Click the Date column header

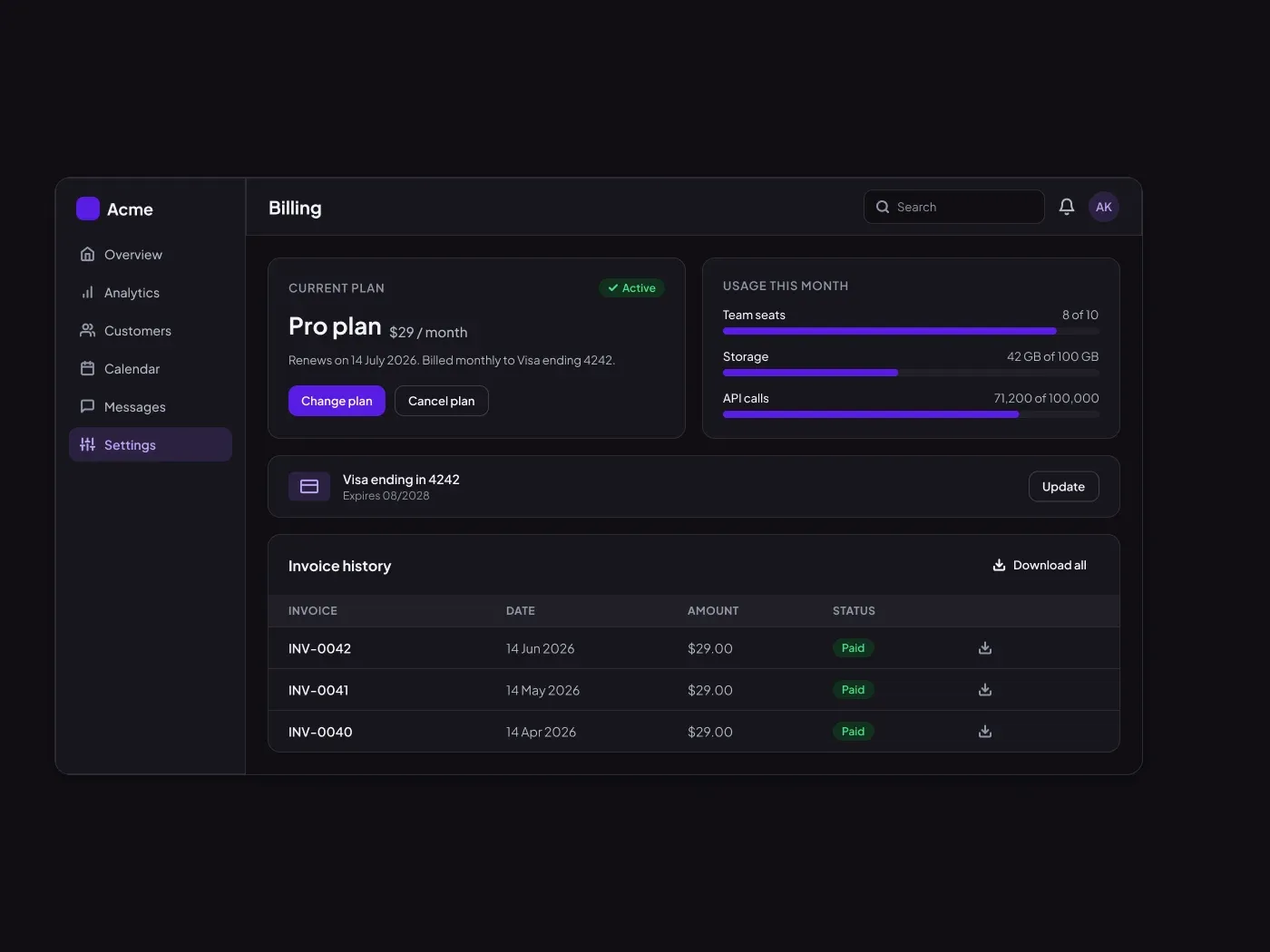tap(521, 611)
